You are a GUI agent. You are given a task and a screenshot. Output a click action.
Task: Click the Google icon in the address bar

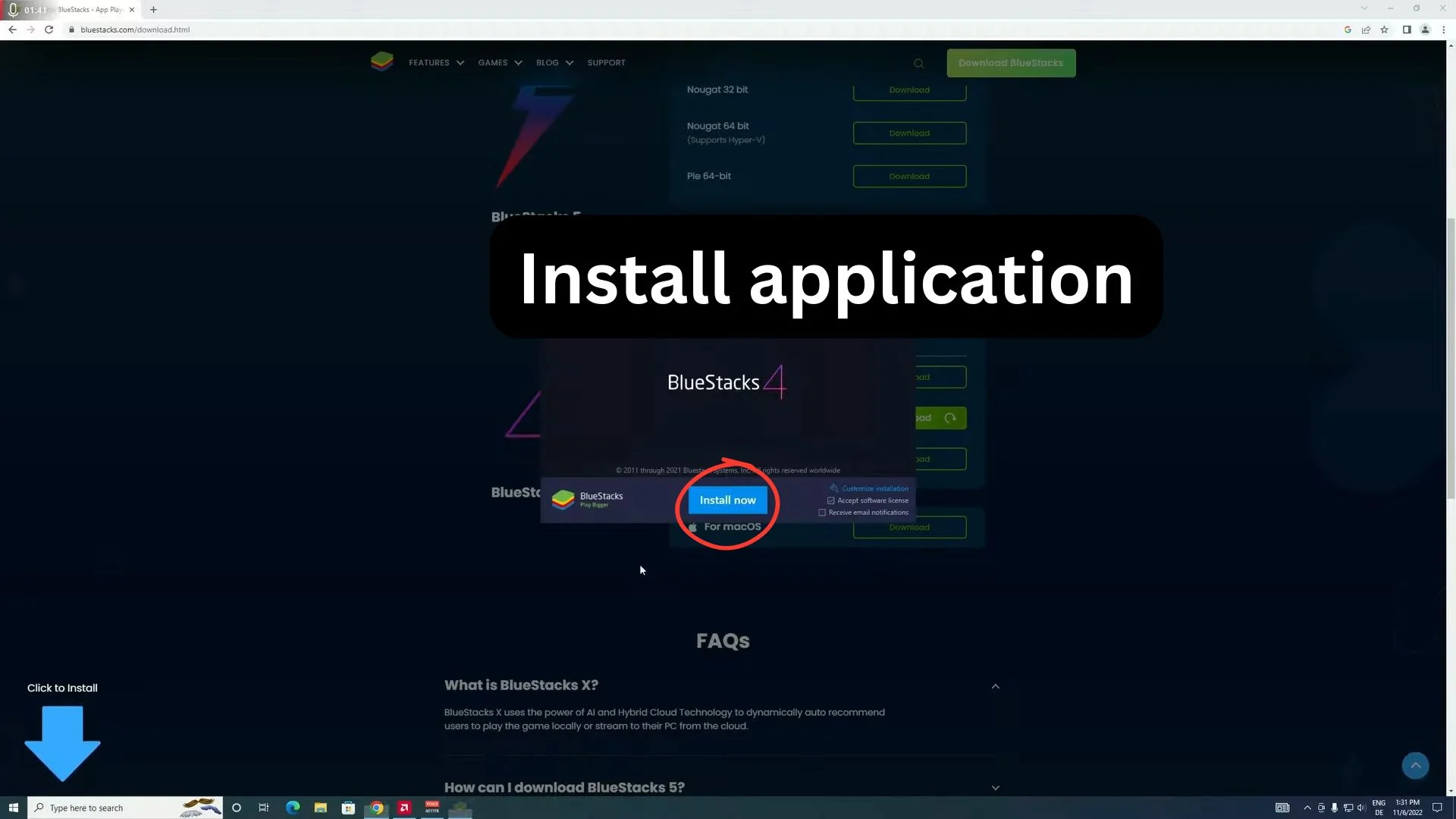point(1348,30)
